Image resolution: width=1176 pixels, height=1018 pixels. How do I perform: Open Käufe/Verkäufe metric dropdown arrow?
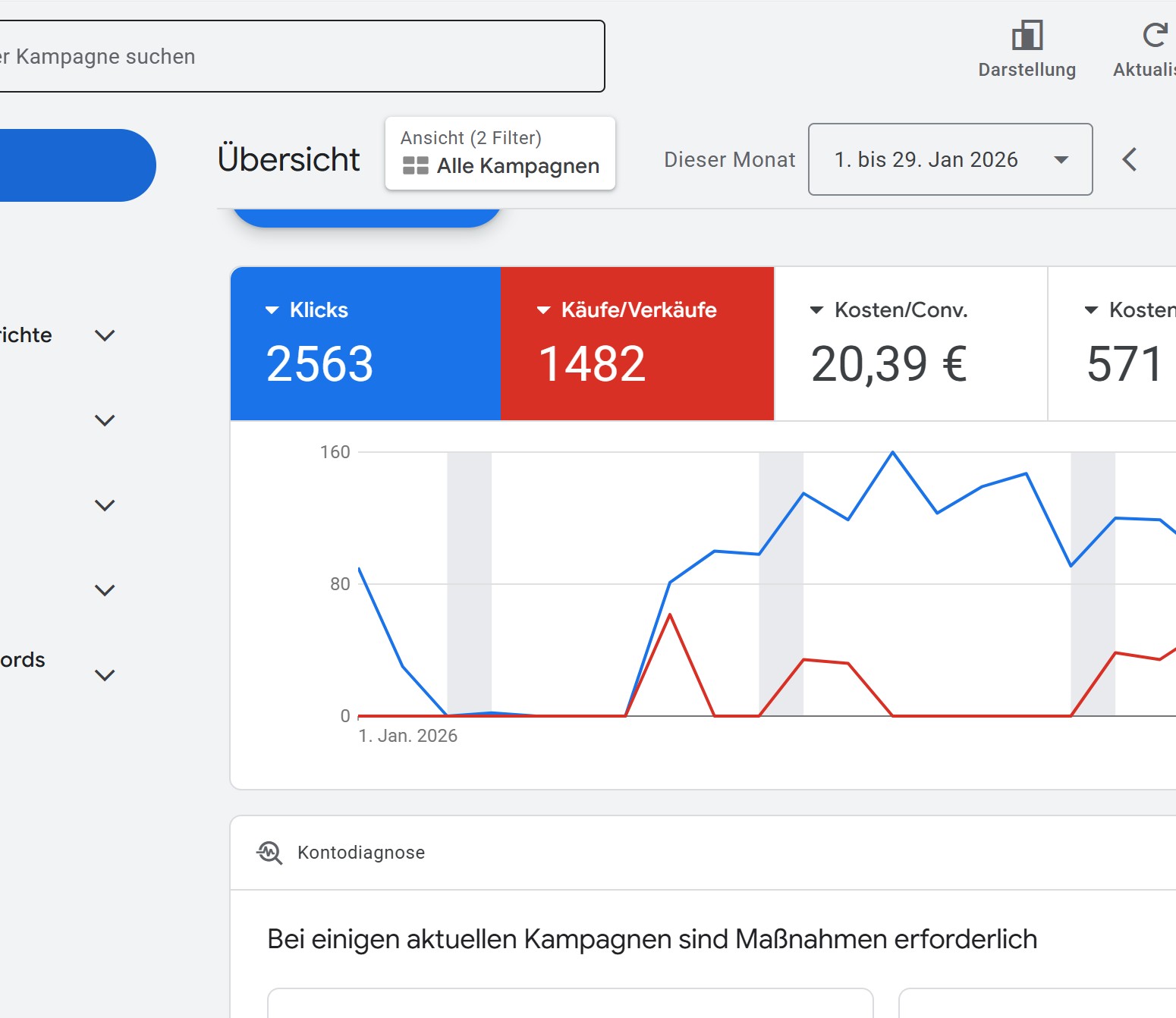click(x=543, y=310)
